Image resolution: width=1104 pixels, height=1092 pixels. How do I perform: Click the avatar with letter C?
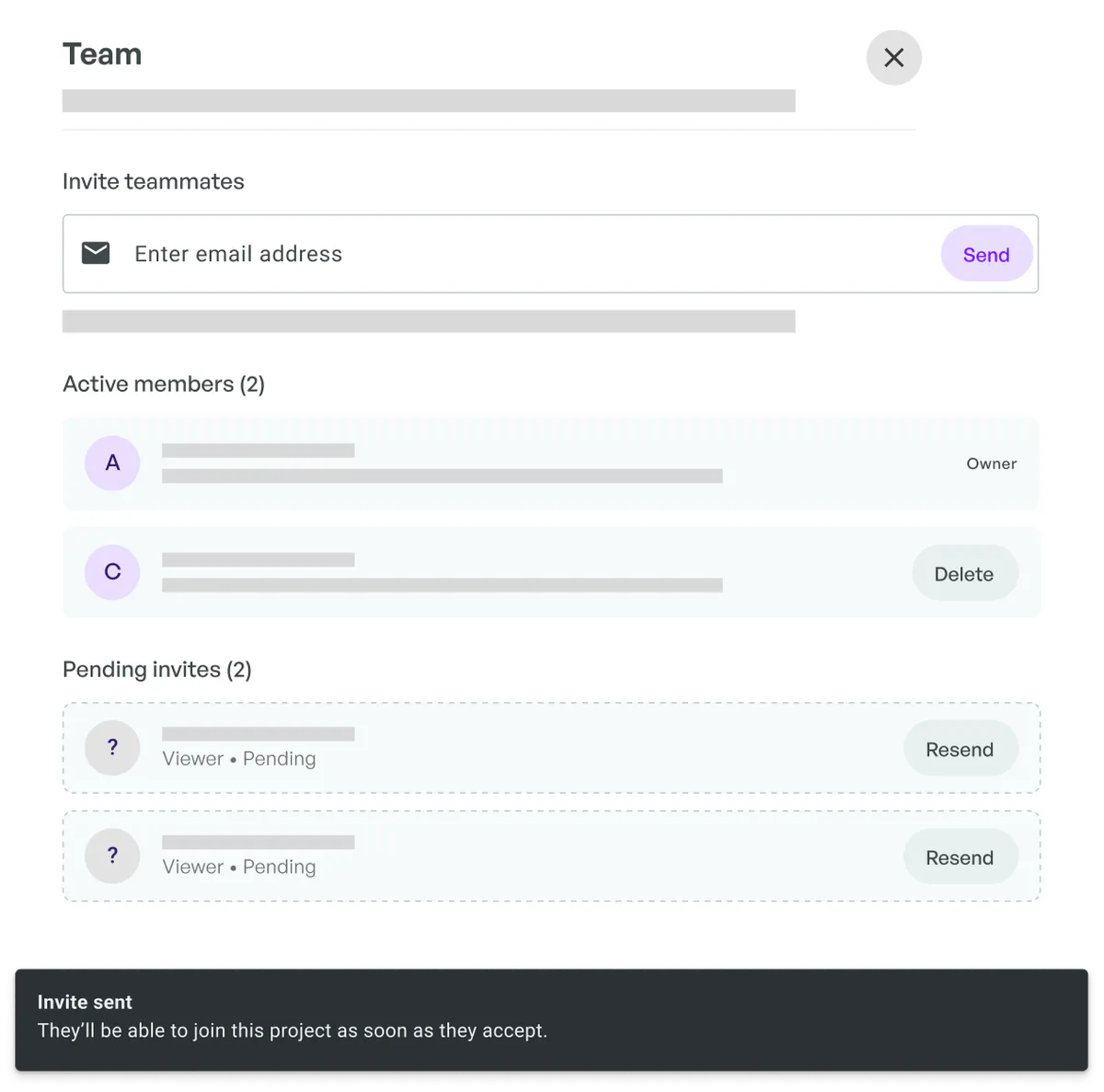click(x=111, y=571)
